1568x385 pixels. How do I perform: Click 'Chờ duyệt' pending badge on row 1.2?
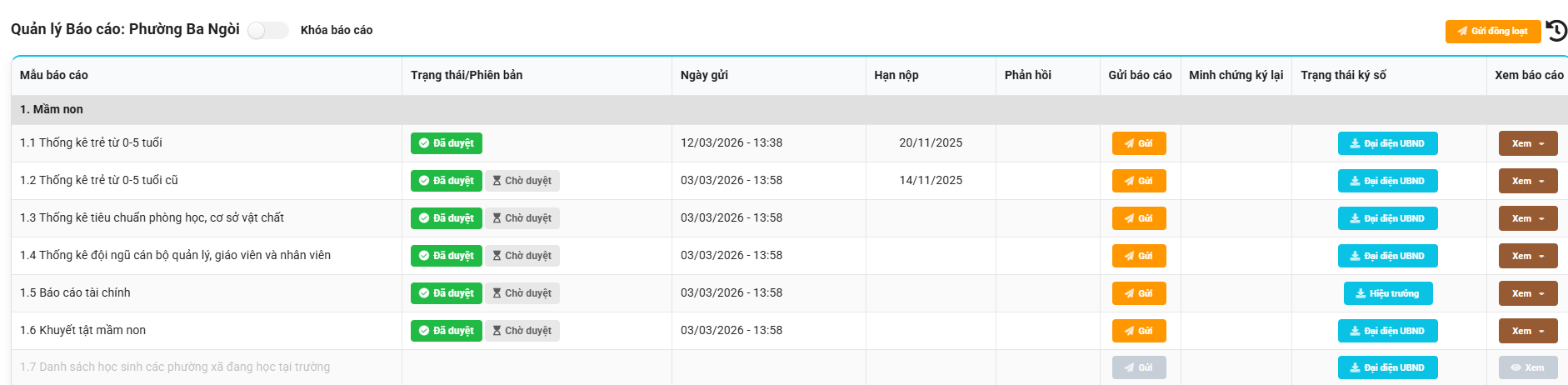[x=522, y=181]
